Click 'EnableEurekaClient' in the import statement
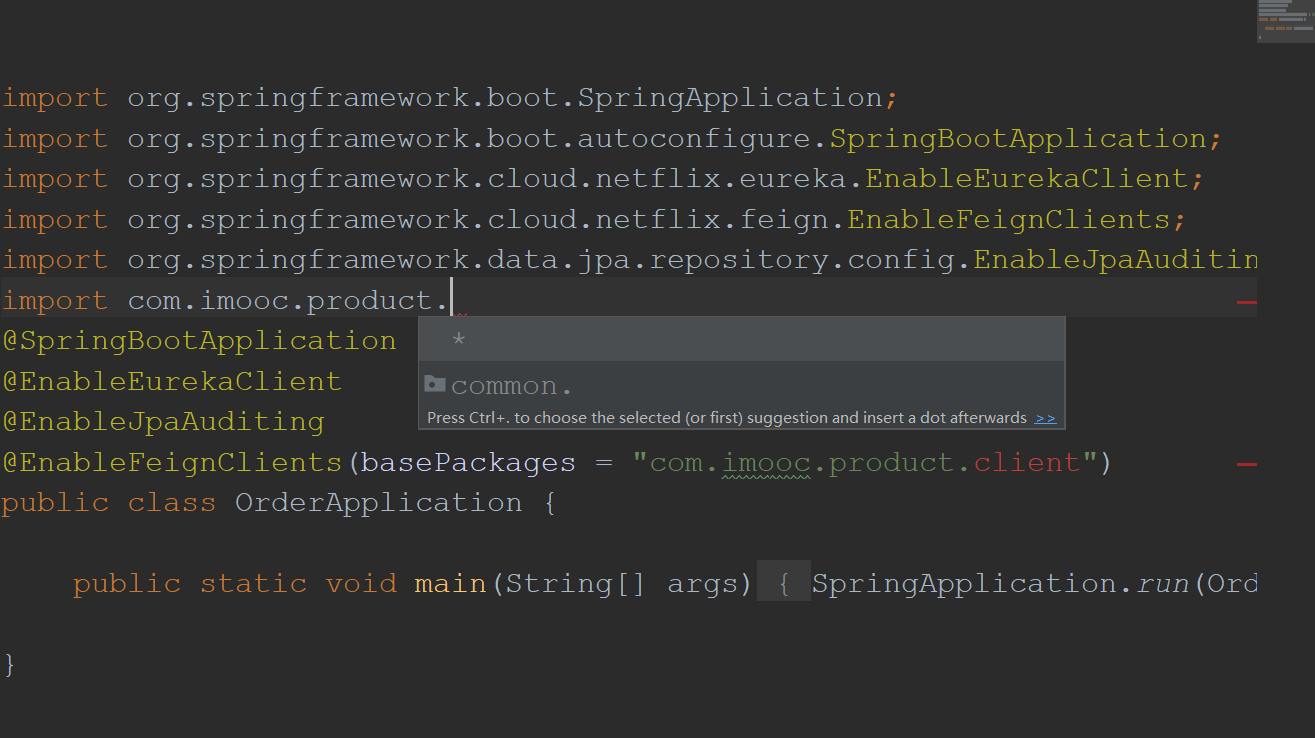1315x738 pixels. [x=1027, y=179]
